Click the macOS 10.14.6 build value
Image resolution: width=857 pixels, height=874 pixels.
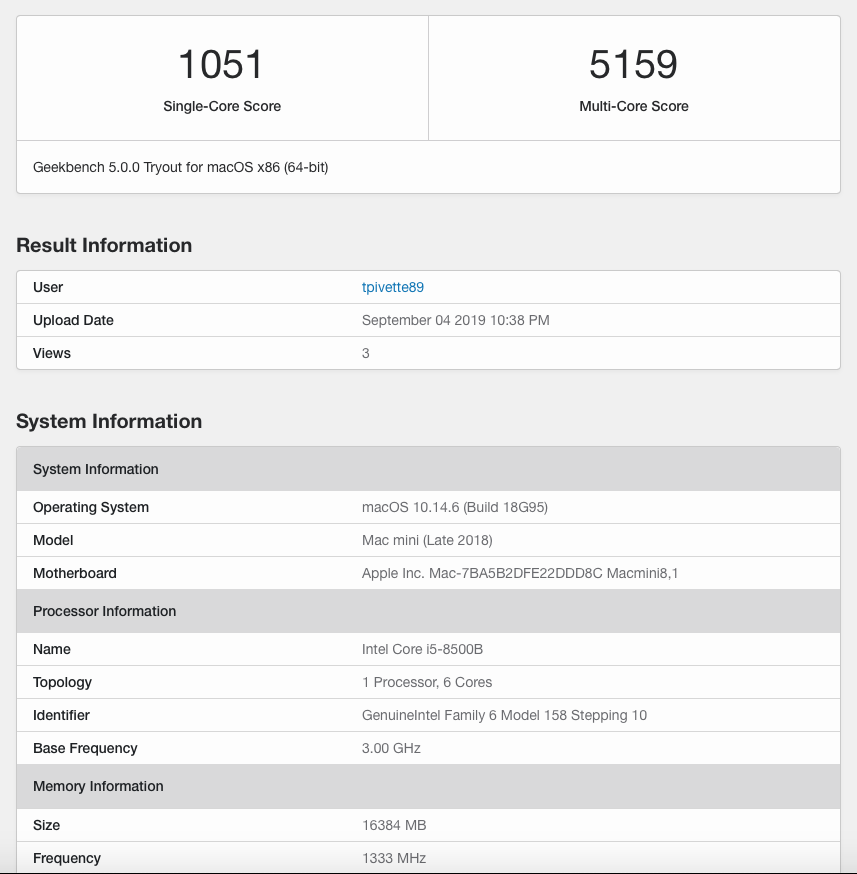pyautogui.click(x=455, y=507)
